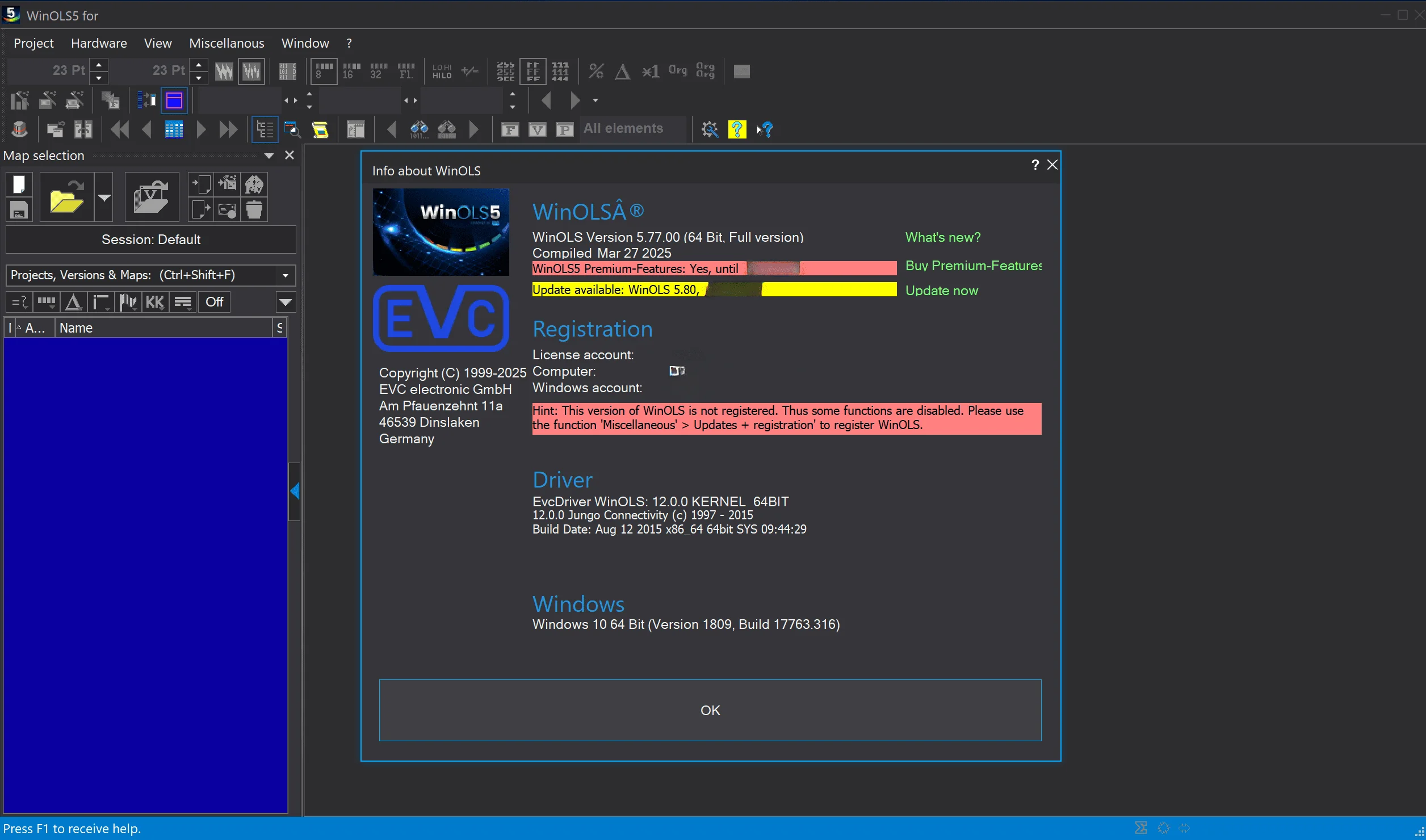Toggle 8 bit data width view
Screen dimensions: 1426x840
coord(324,71)
